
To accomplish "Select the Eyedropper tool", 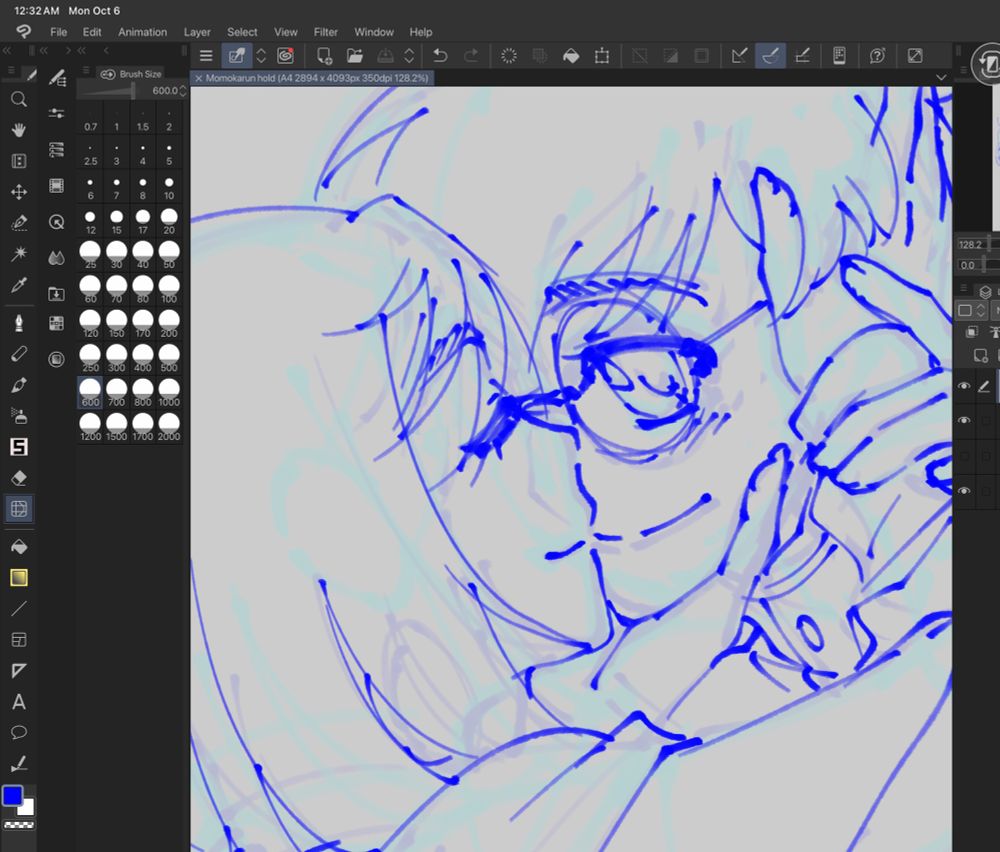I will 18,285.
